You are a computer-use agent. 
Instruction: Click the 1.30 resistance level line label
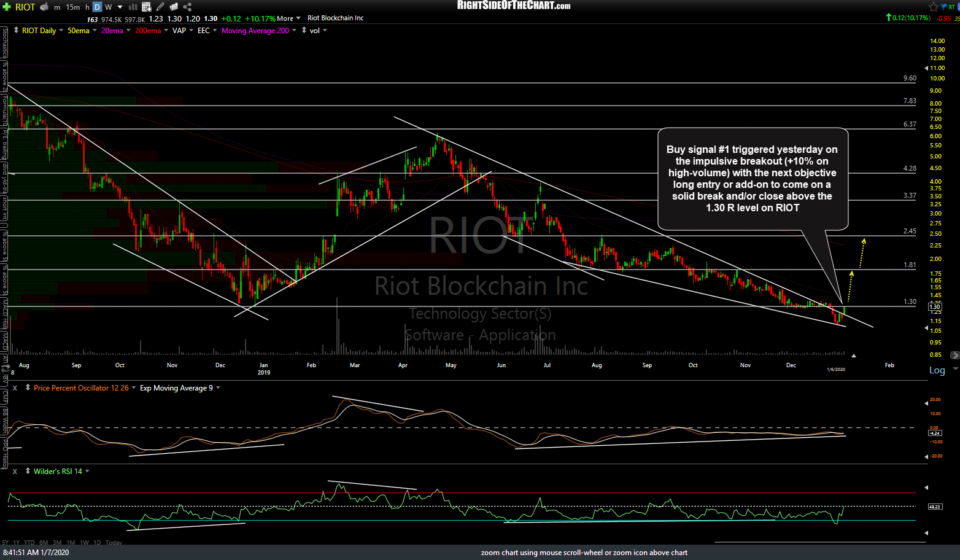pos(909,301)
